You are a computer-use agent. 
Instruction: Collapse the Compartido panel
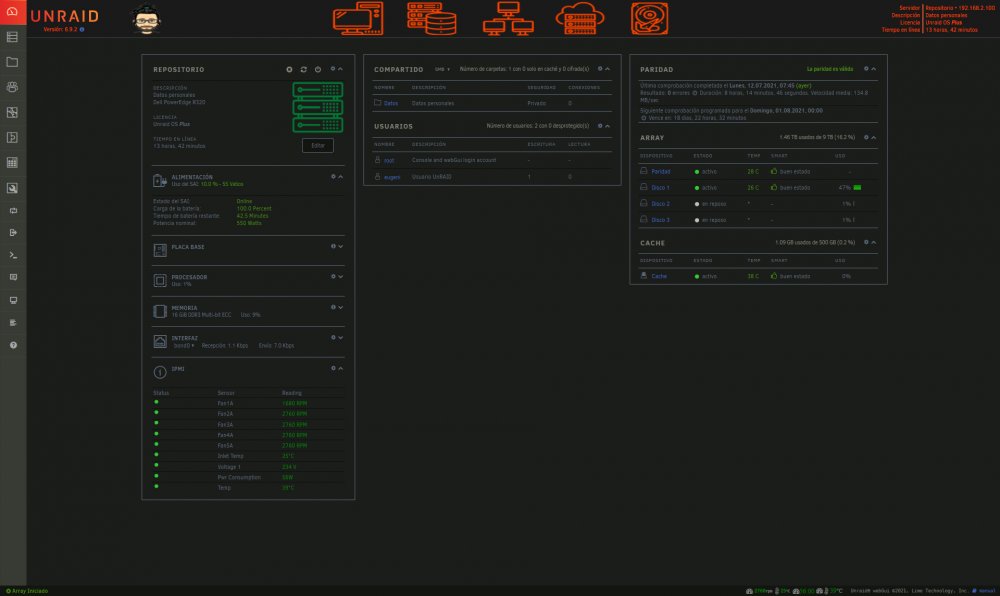tap(607, 69)
